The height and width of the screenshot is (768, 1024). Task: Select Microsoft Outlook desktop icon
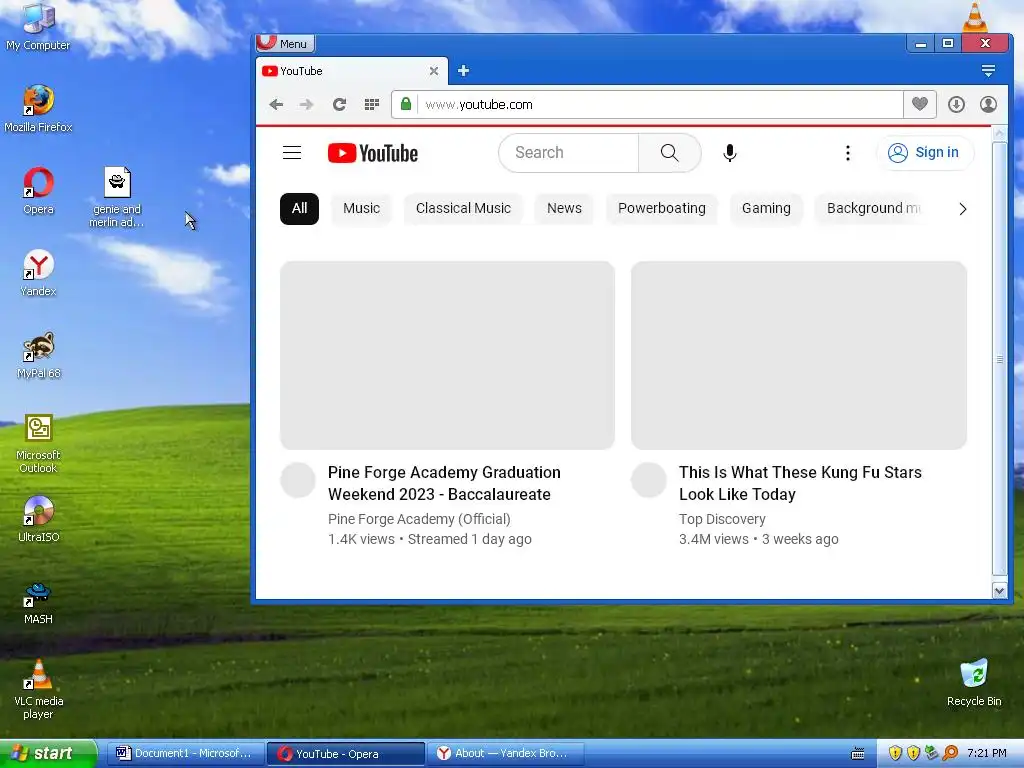click(38, 444)
